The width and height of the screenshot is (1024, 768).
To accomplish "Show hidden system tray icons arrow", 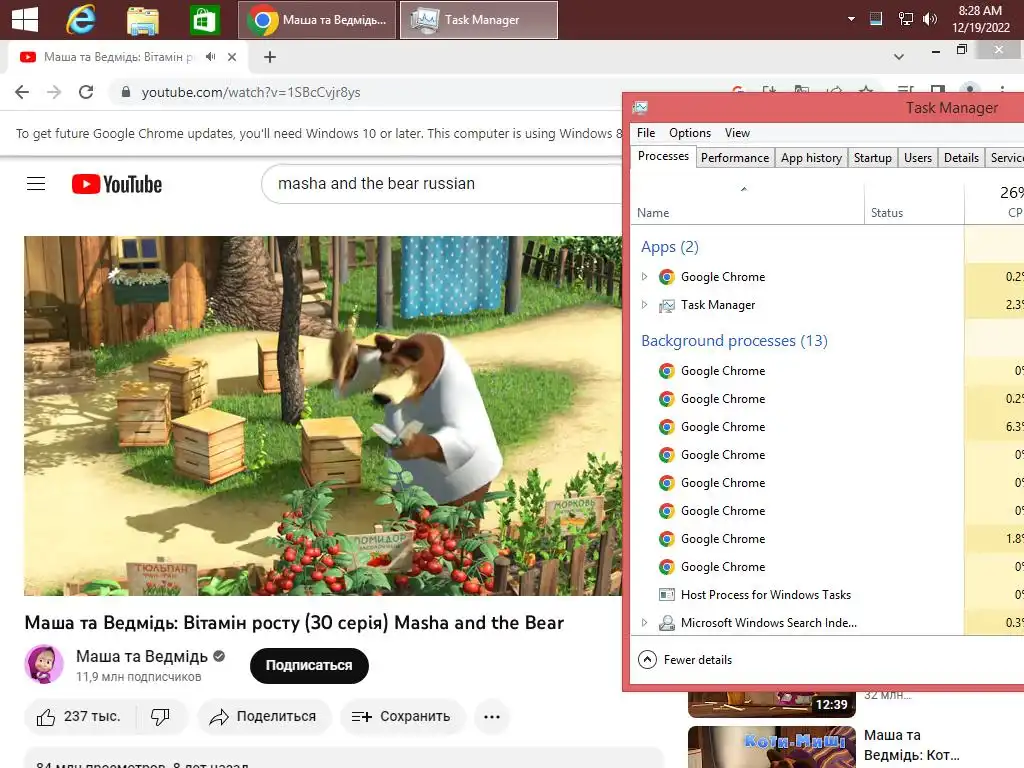I will coord(851,19).
